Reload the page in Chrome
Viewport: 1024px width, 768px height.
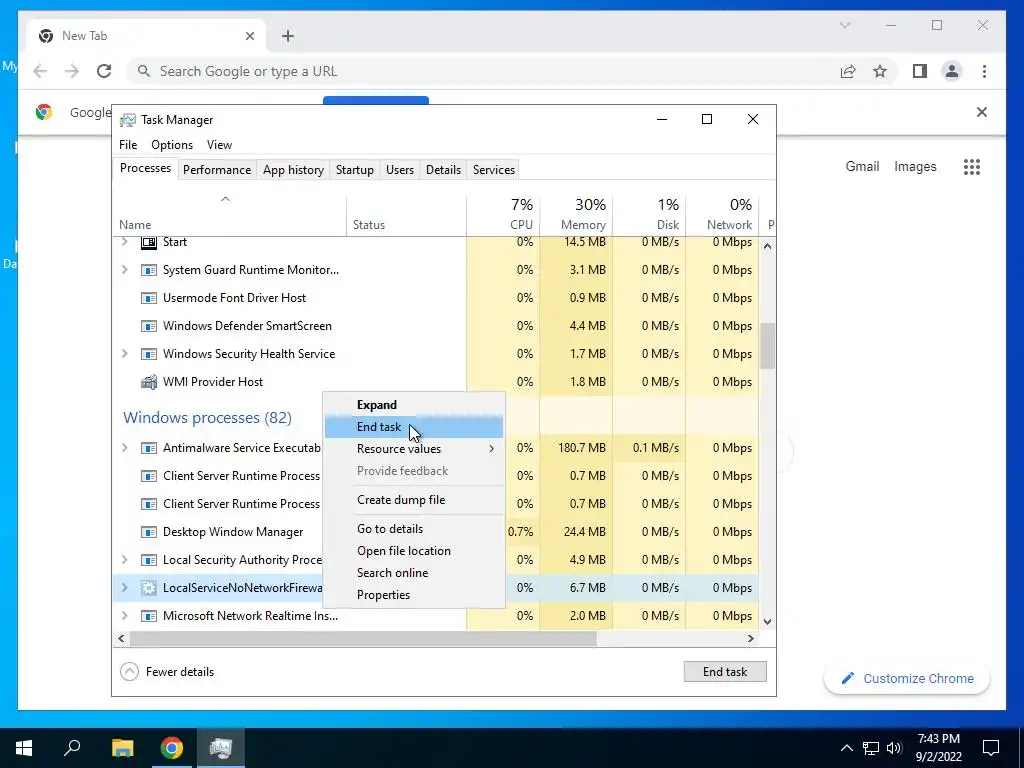pos(104,71)
